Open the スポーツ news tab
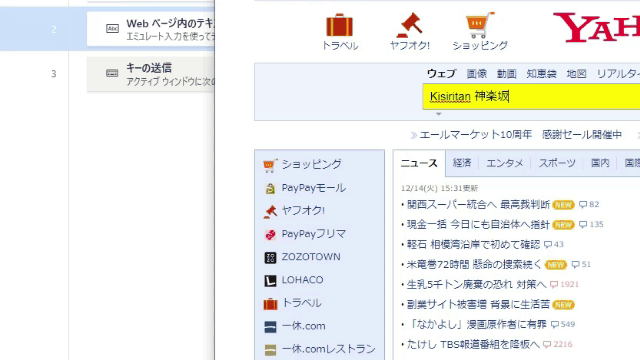Viewport: 640px width, 360px height. point(557,163)
